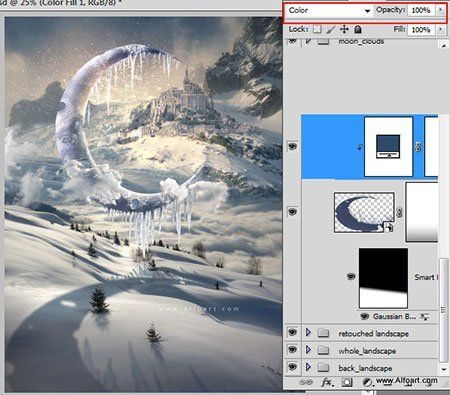The image size is (450, 395).
Task: Click the 'Gaussian B...' filter name
Action: tap(394, 316)
